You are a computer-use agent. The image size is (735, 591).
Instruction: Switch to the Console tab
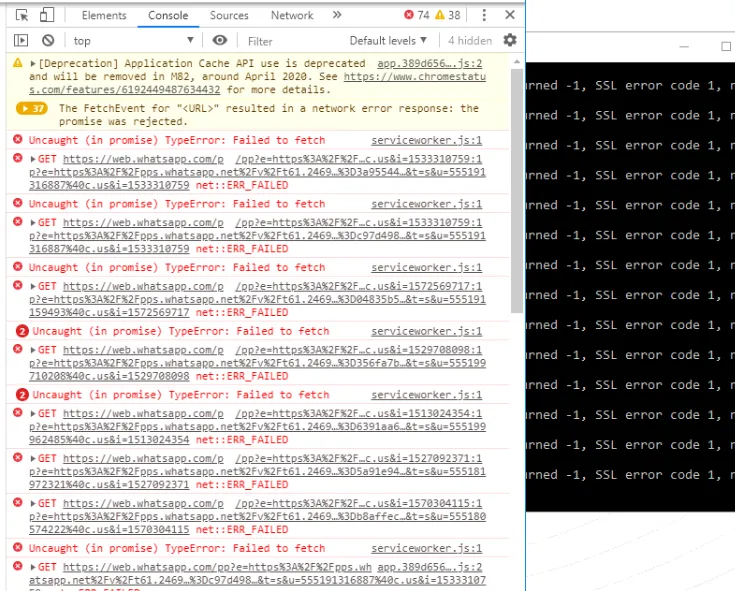[x=168, y=15]
